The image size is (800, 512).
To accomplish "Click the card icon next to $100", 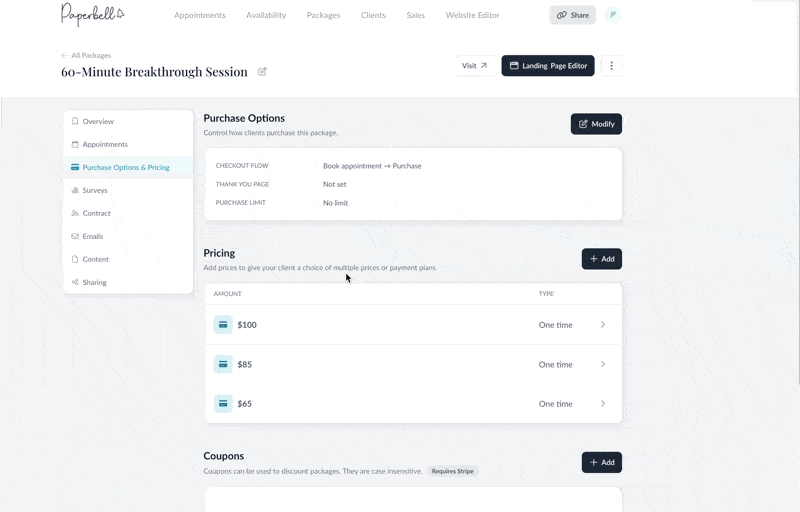I will [x=223, y=325].
